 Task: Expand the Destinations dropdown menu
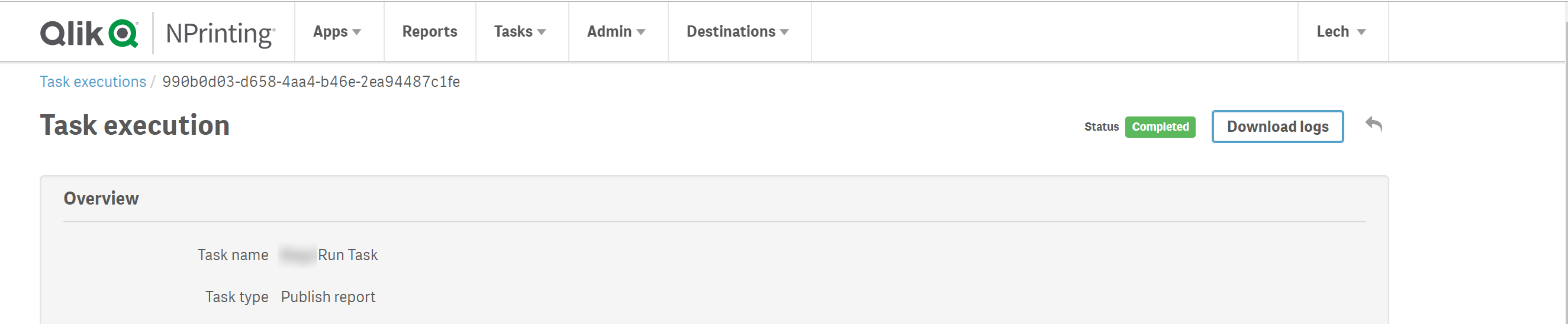[x=737, y=31]
